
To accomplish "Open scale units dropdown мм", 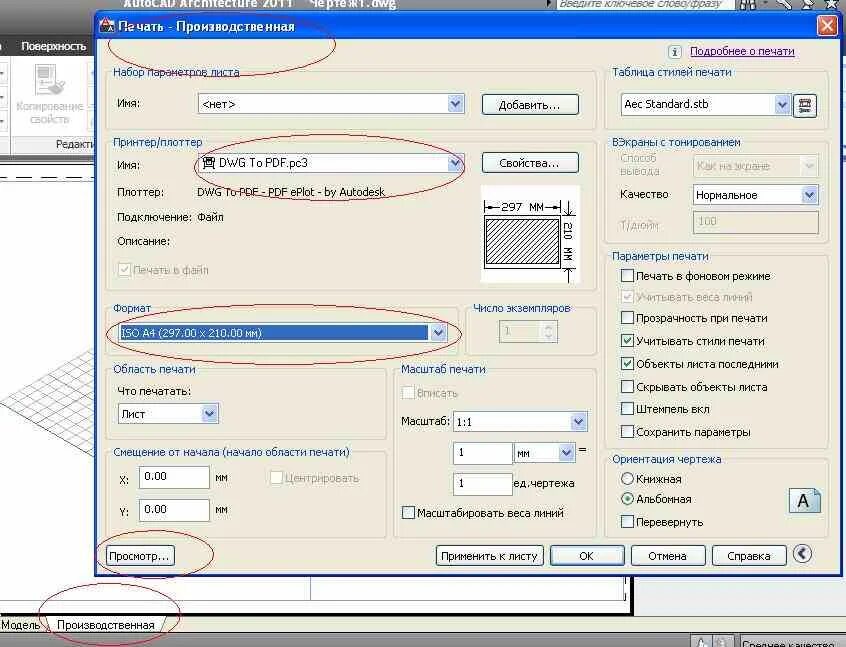I will tap(544, 453).
